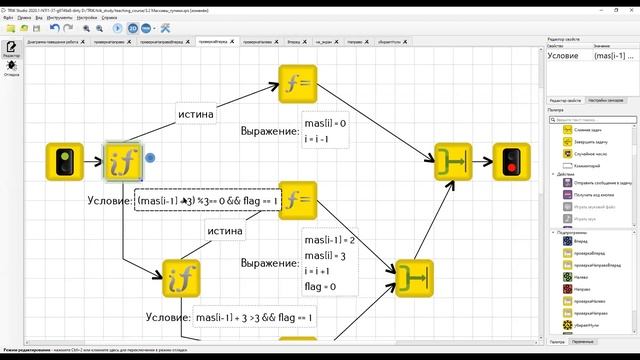Run the program with the play icon

coord(117,28)
